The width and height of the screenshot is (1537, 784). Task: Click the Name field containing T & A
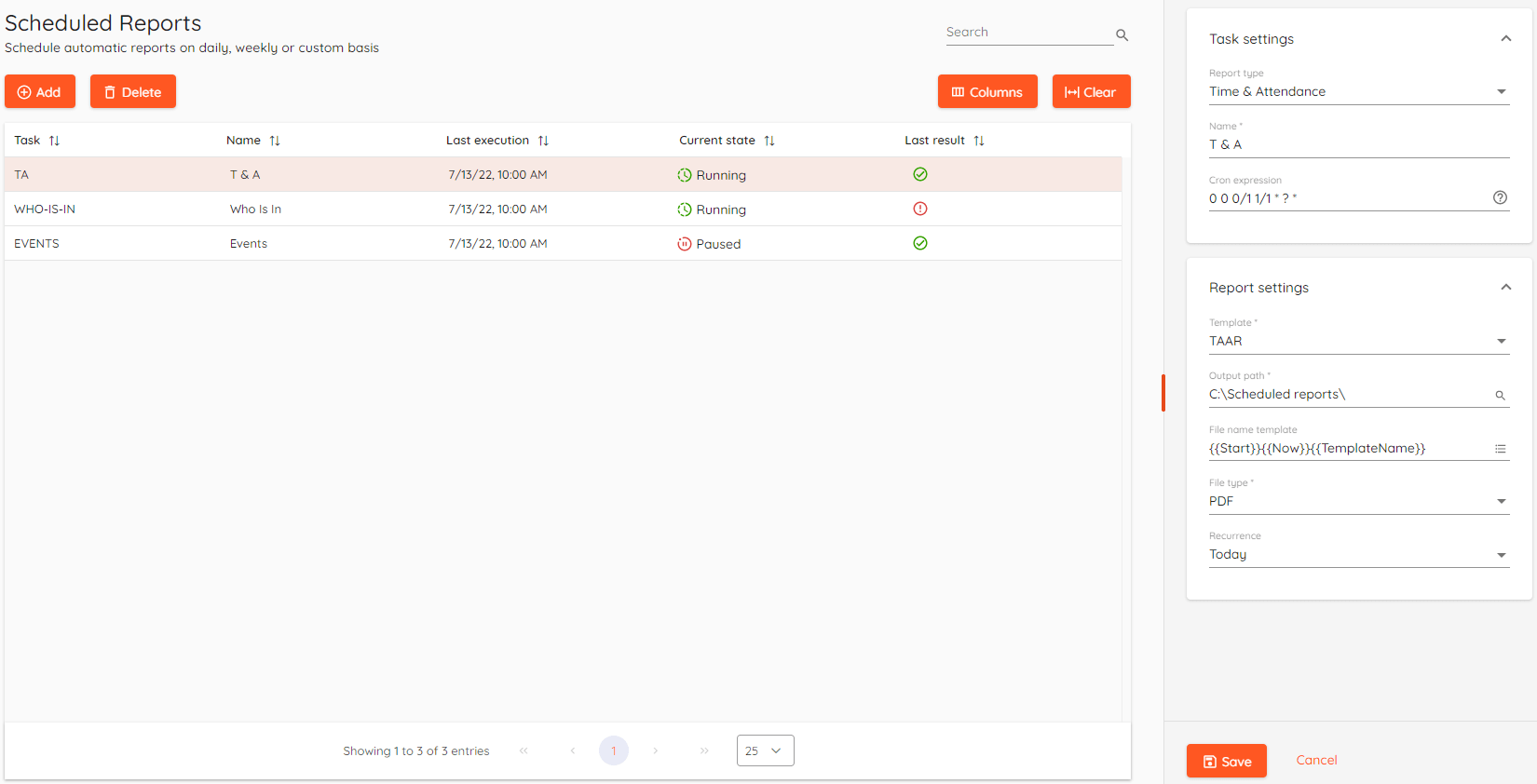point(1358,144)
